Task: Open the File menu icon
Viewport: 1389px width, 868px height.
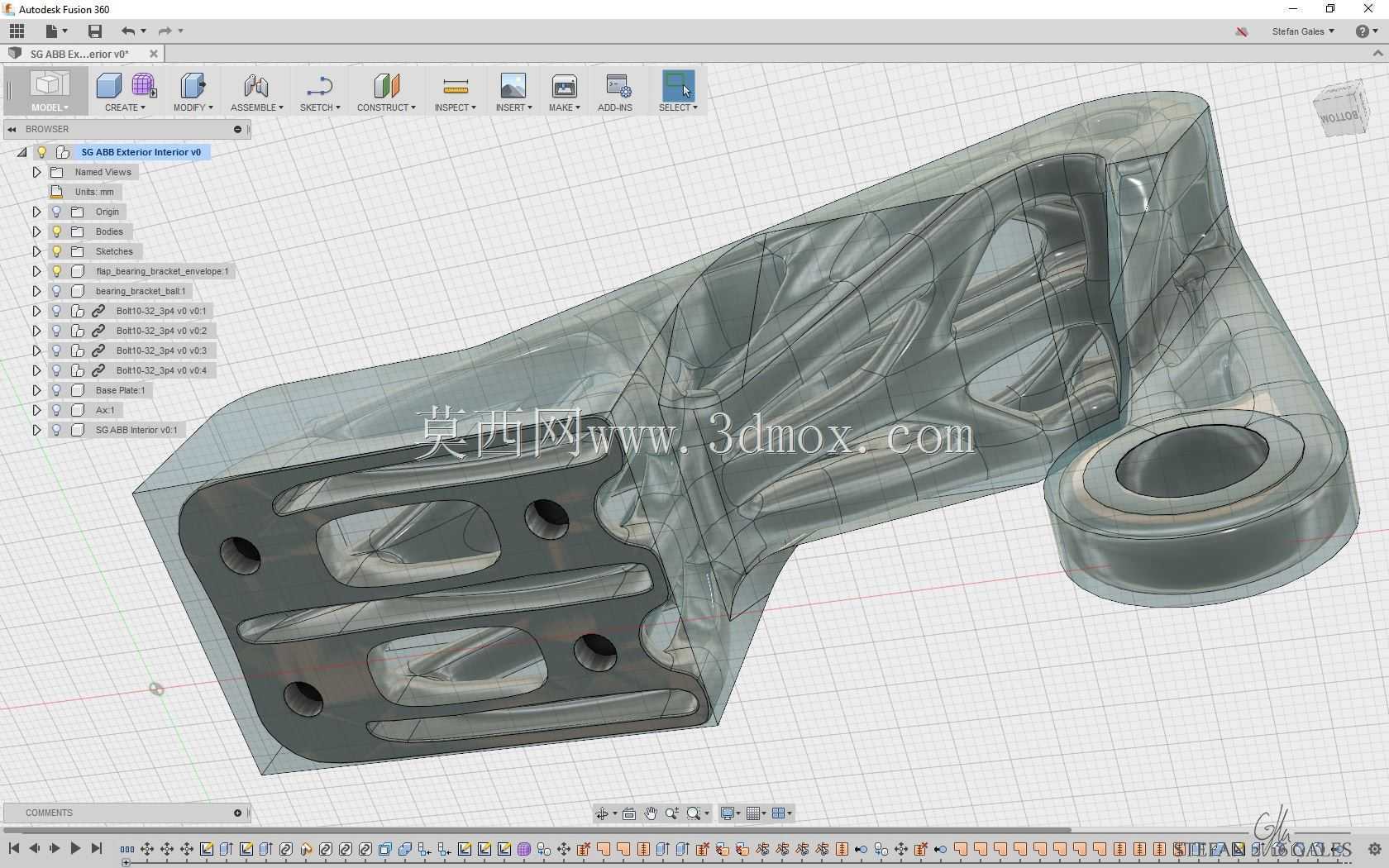Action: pyautogui.click(x=52, y=31)
